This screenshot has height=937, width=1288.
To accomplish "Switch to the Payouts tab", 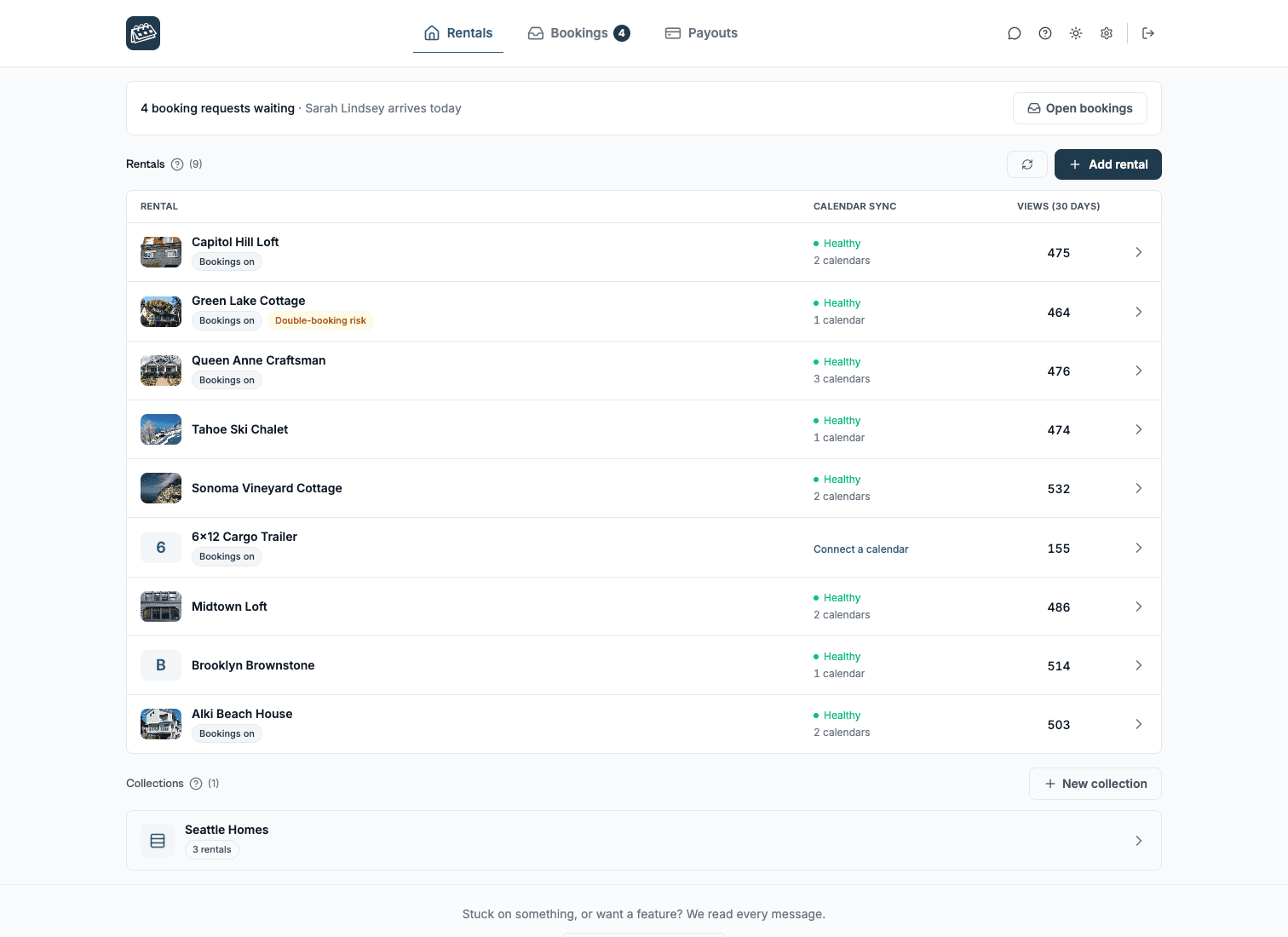I will pos(702,33).
